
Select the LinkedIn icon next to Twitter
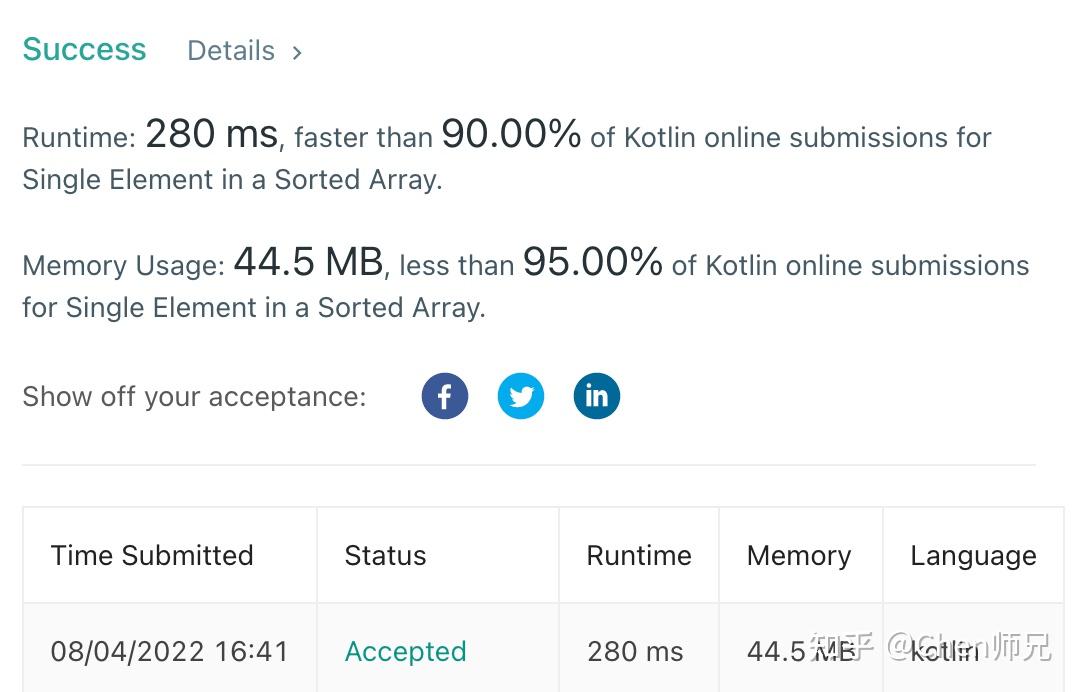click(597, 396)
